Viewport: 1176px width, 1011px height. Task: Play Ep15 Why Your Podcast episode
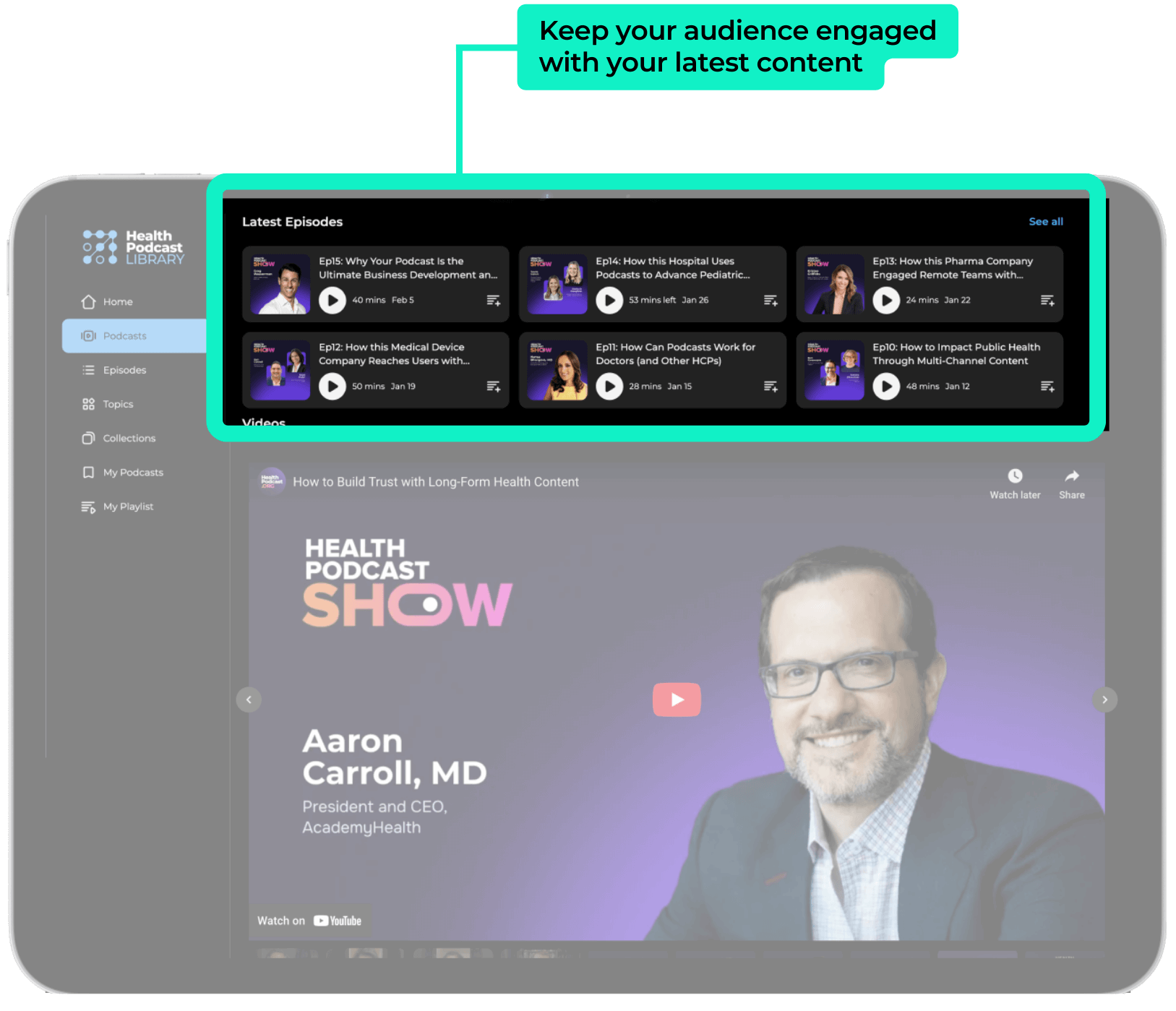pos(332,300)
